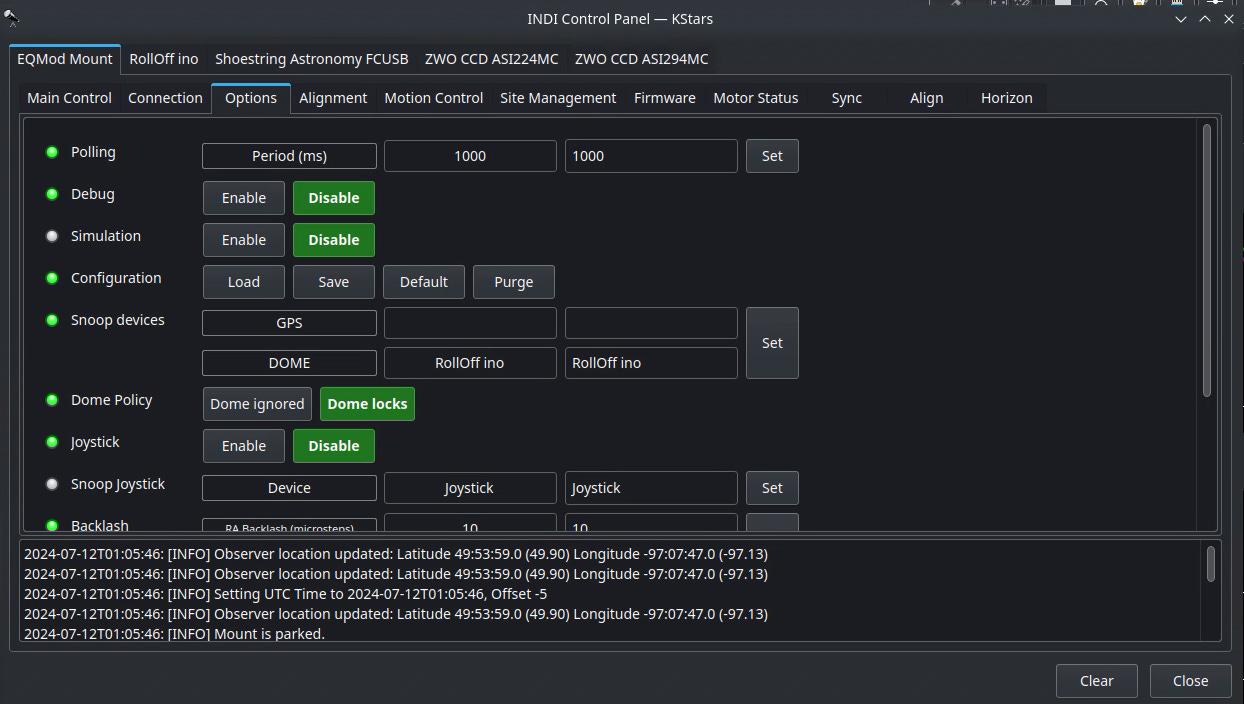Enable Simulation mode
The height and width of the screenshot is (704, 1244).
(x=244, y=240)
